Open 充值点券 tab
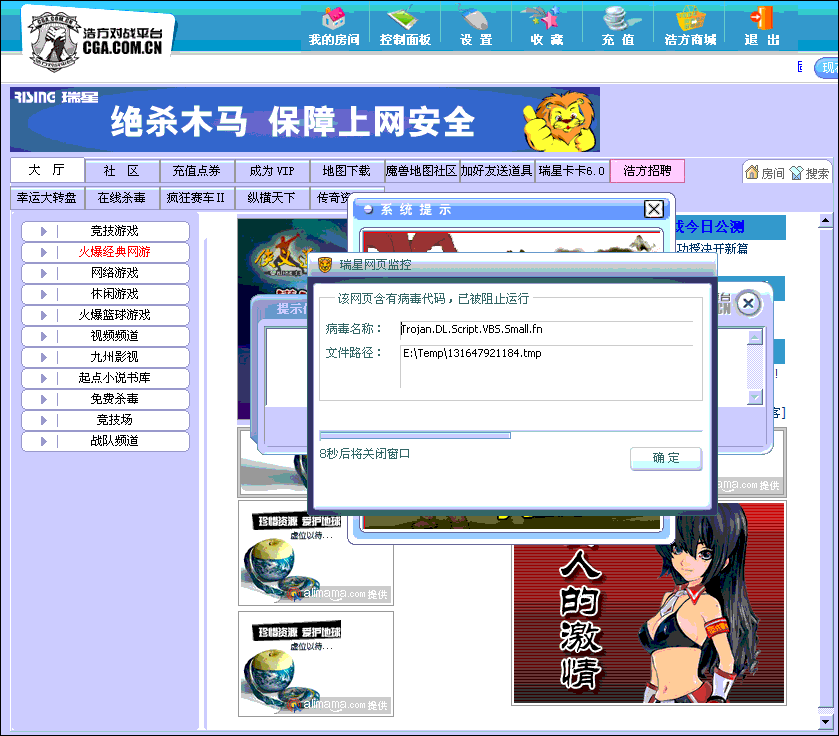This screenshot has height=736, width=839. point(197,171)
